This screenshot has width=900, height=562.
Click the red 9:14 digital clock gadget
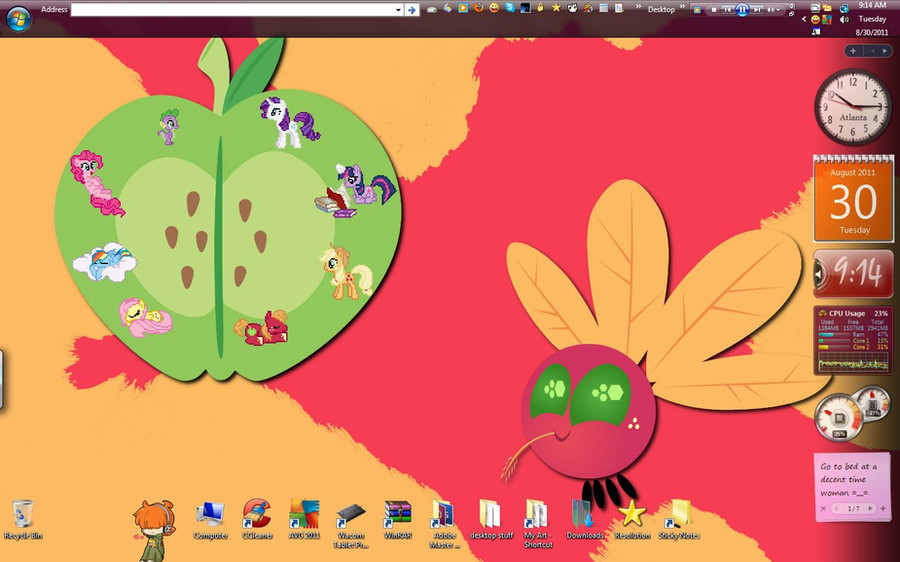coord(854,274)
